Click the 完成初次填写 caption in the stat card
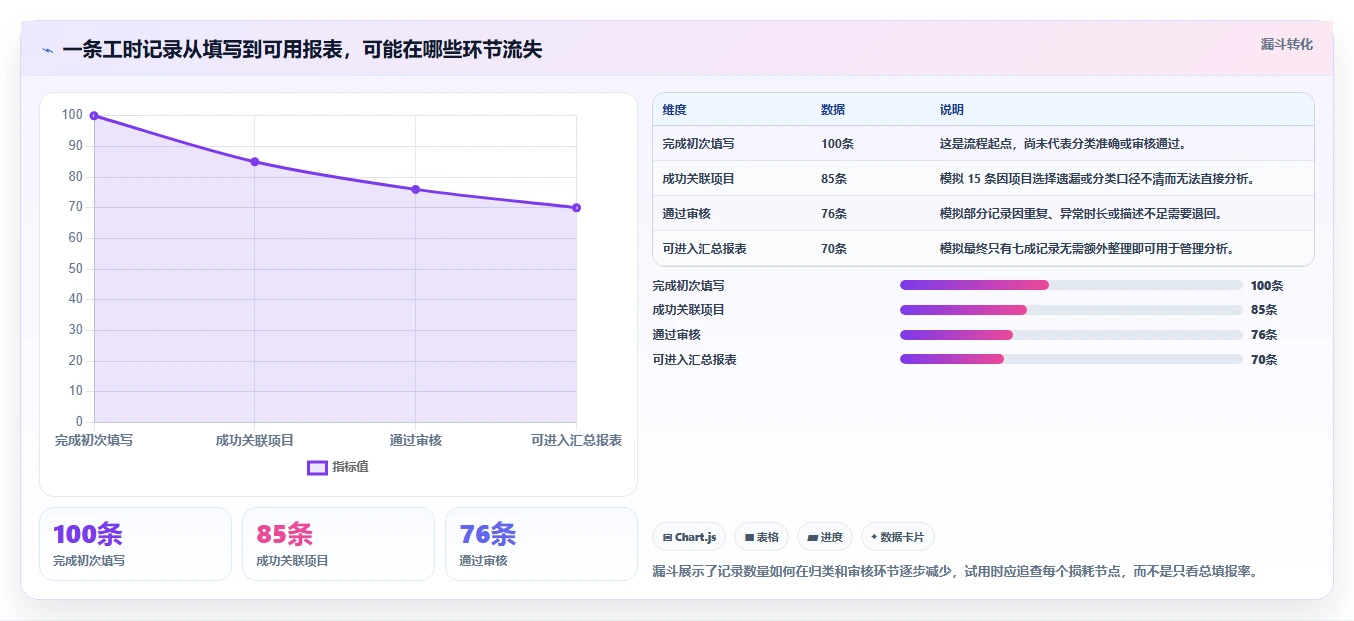This screenshot has height=621, width=1354. [x=89, y=561]
